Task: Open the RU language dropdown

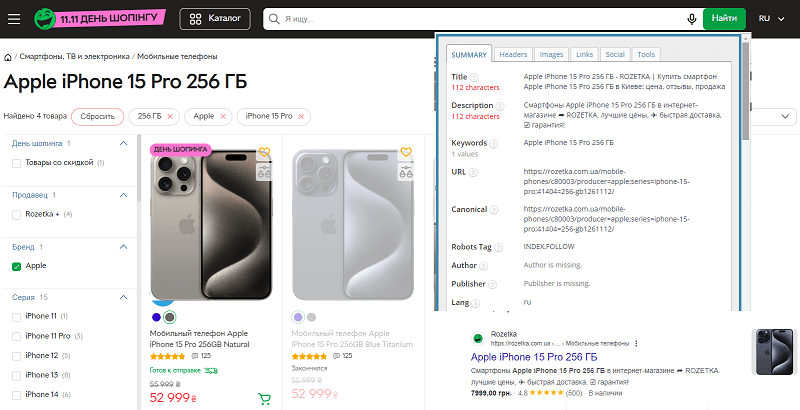Action: pos(771,19)
